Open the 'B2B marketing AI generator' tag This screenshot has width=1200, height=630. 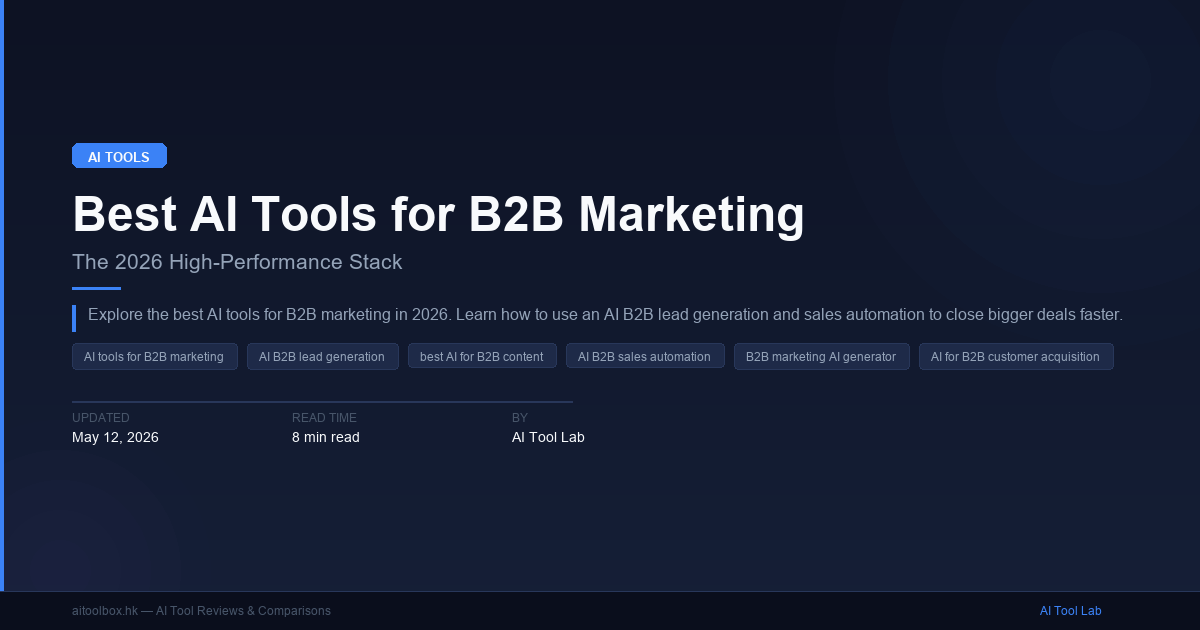point(821,356)
